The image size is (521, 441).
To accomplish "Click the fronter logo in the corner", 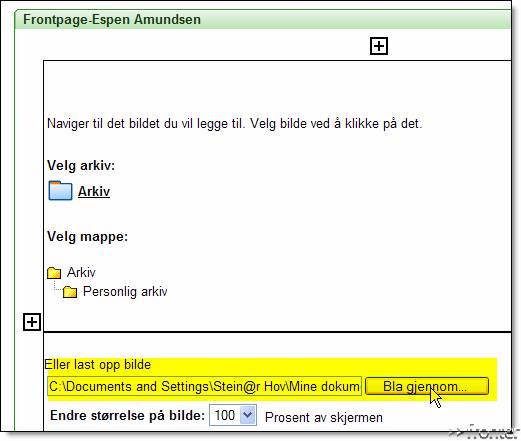I will click(483, 432).
